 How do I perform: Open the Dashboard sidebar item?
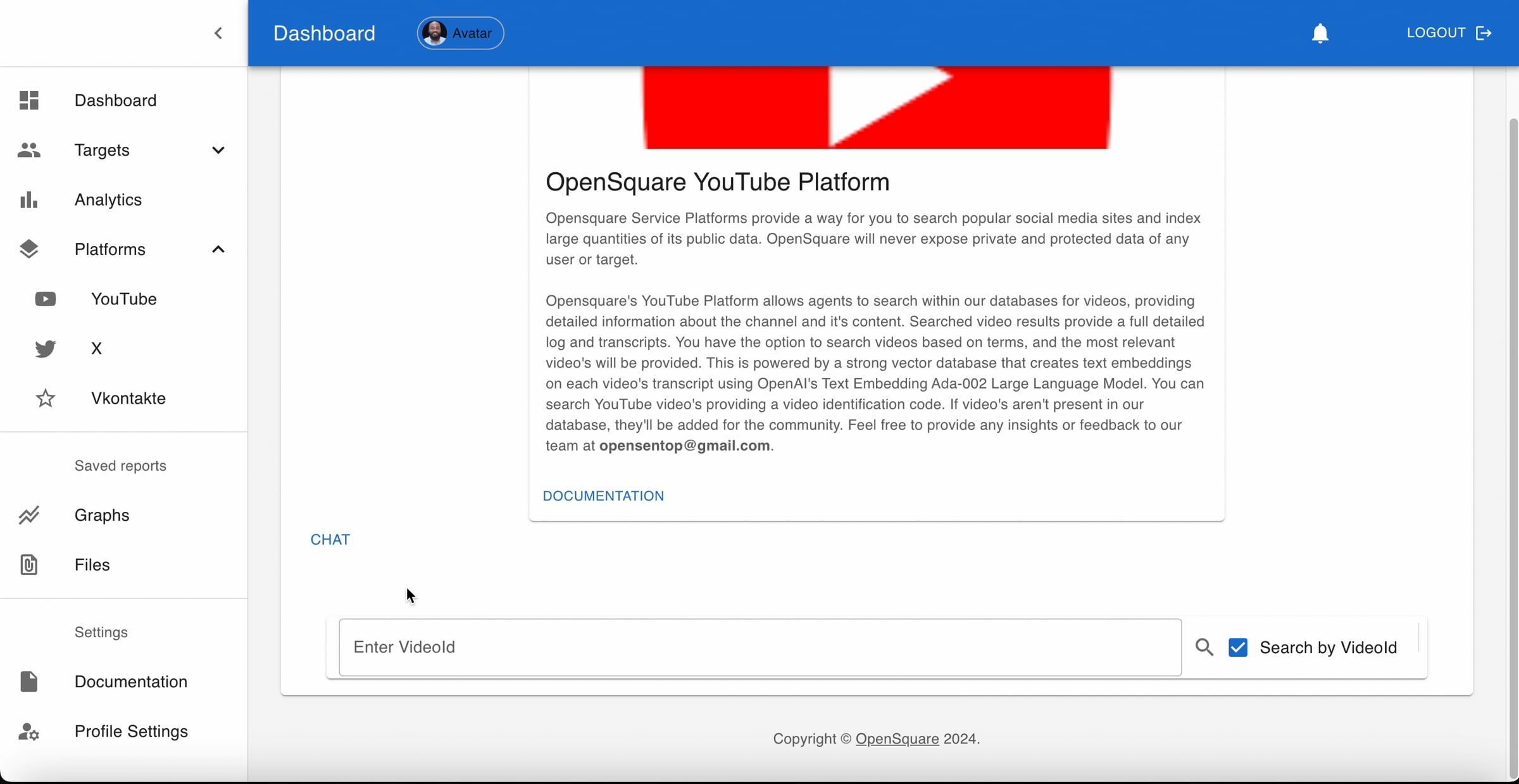115,101
